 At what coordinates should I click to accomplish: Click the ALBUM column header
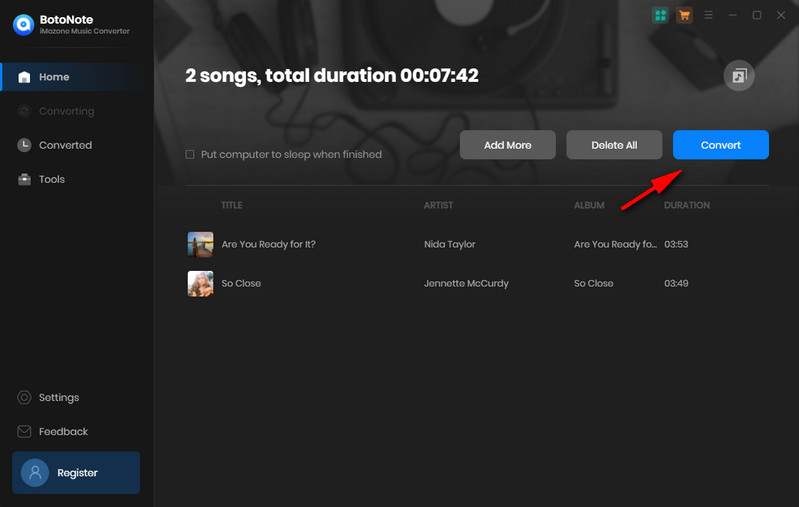pos(589,205)
